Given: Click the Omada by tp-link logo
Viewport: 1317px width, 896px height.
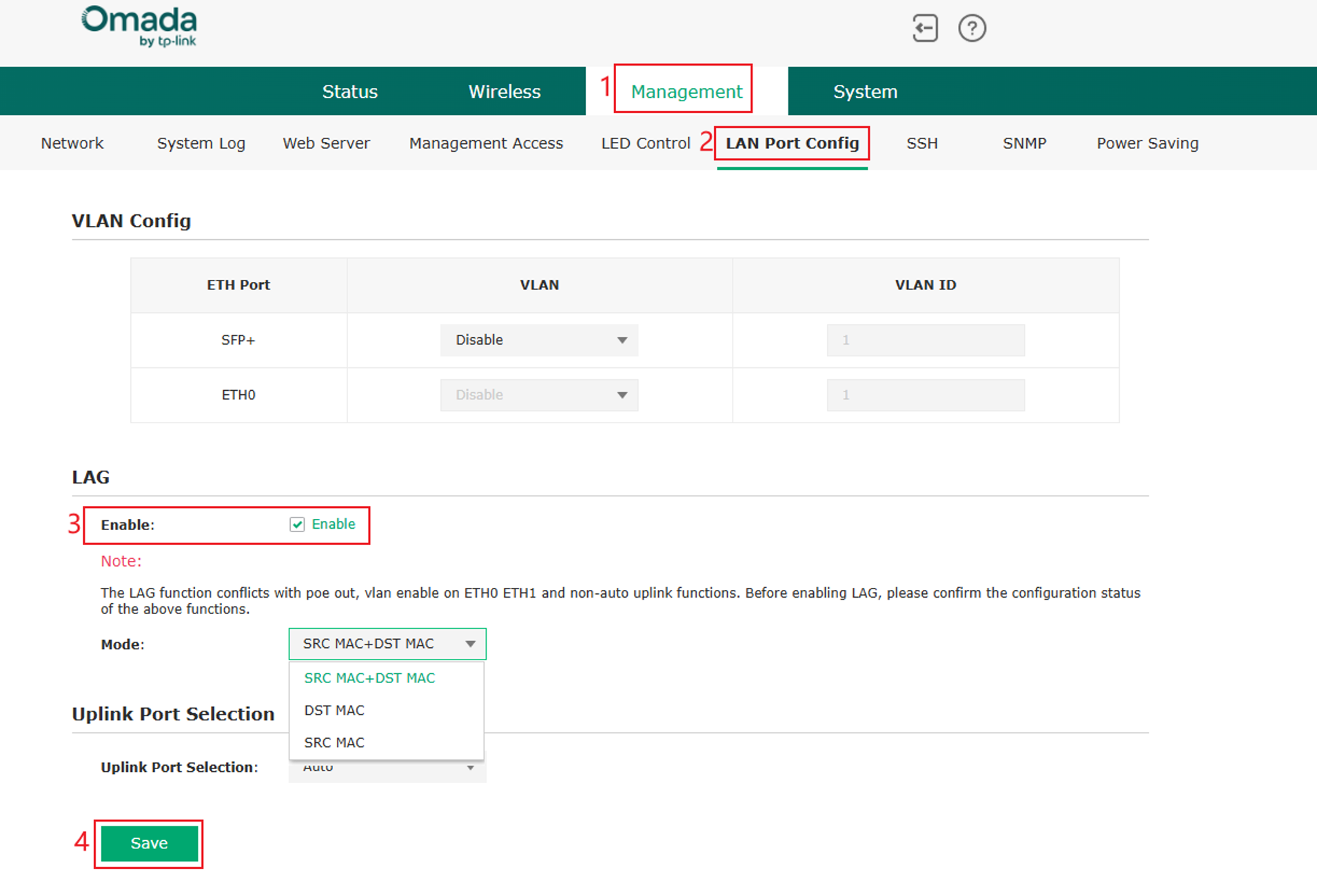Looking at the screenshot, I should tap(139, 26).
